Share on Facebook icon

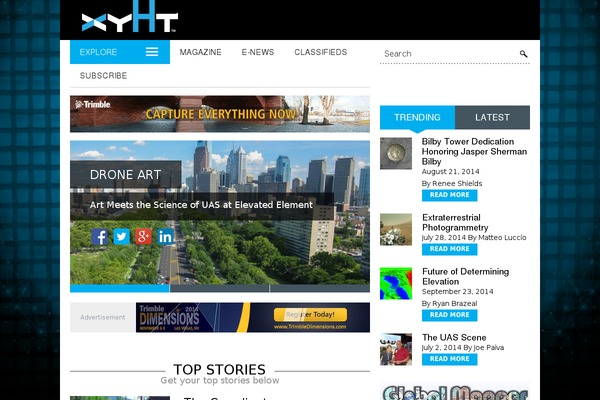(99, 237)
